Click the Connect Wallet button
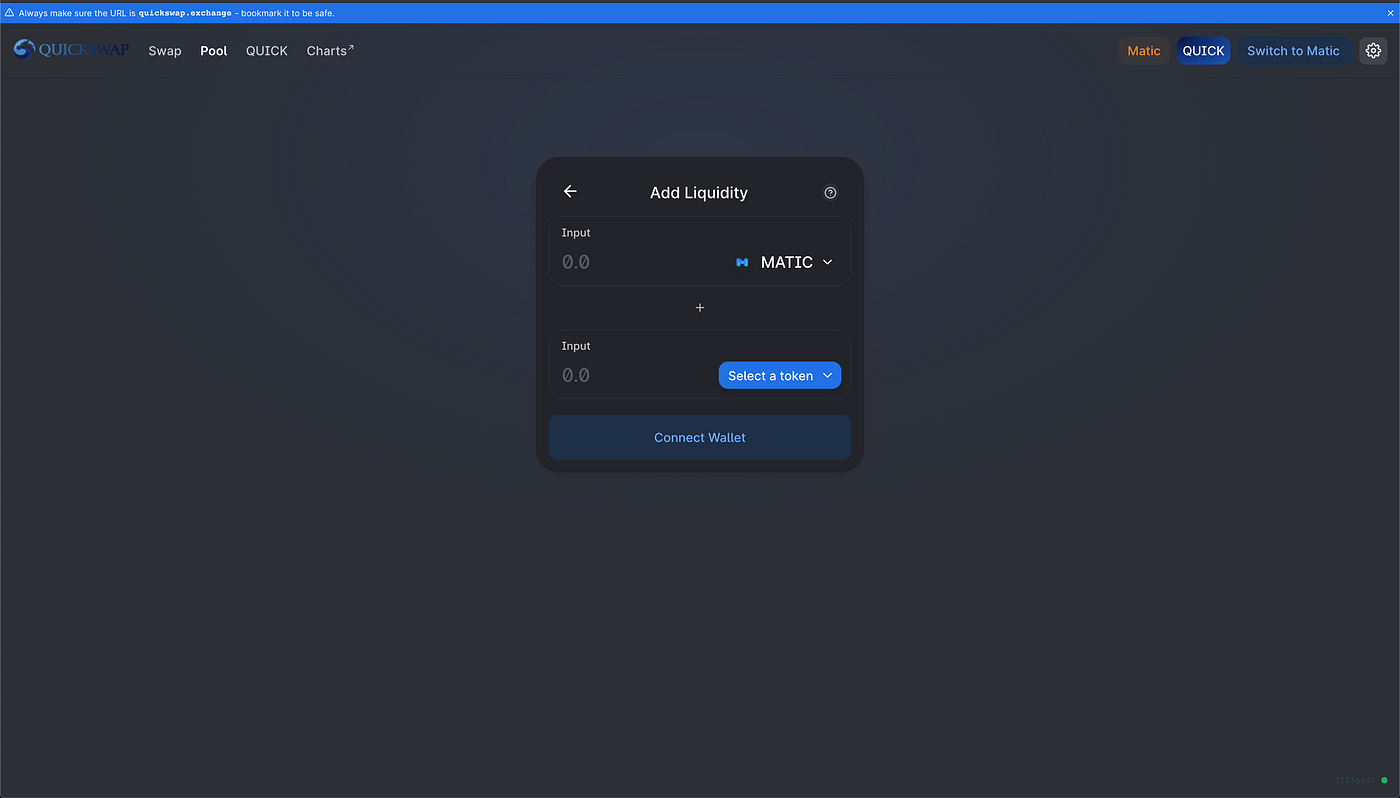 [700, 437]
